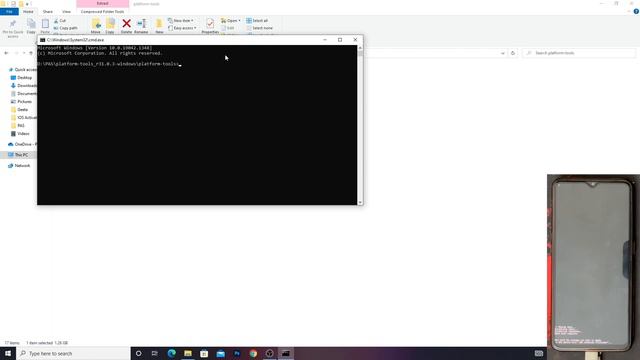Click the Task View taskbar icon
The image size is (640, 360).
point(155,353)
